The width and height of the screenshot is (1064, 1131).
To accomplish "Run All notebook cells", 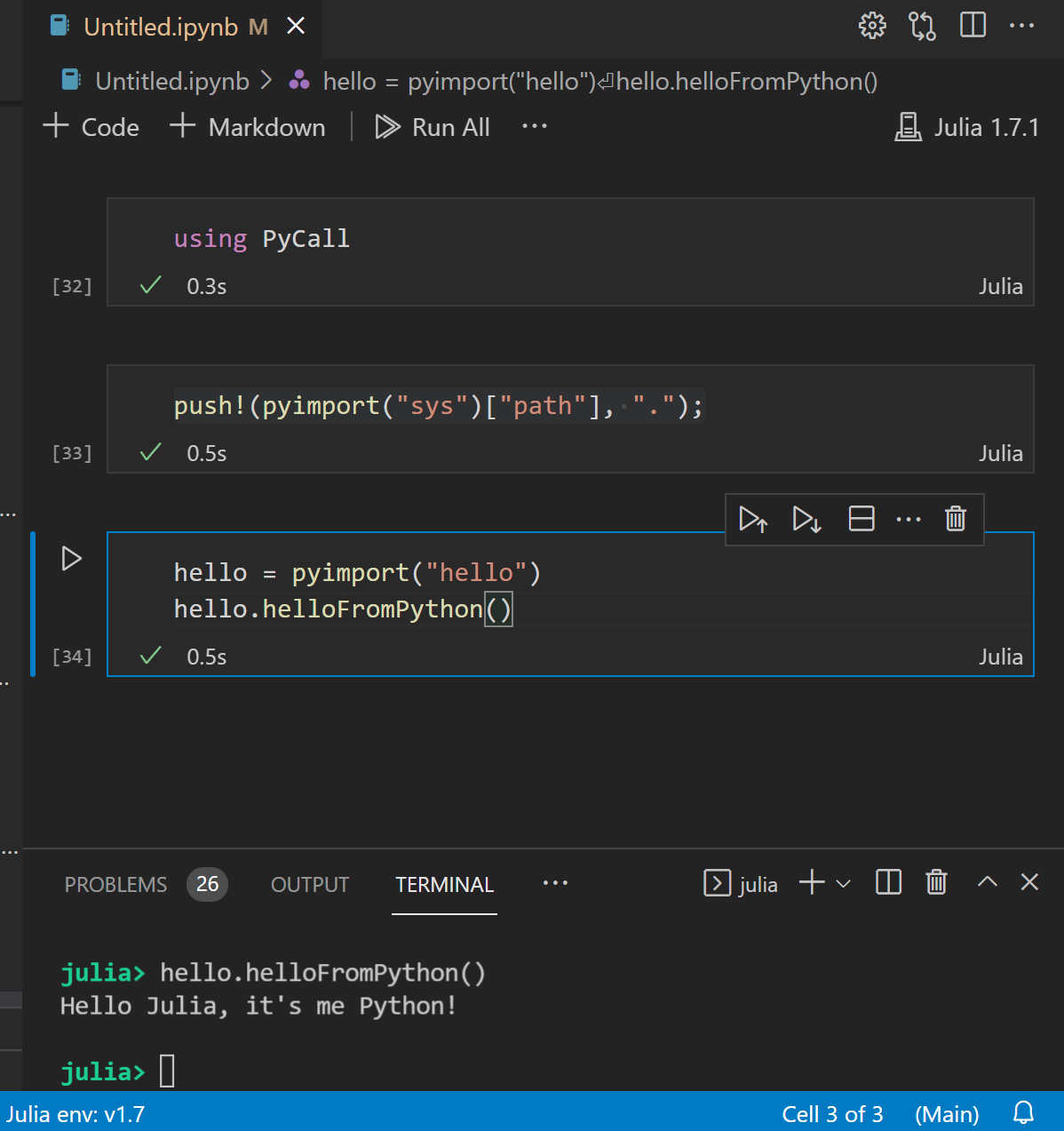I will click(x=433, y=127).
